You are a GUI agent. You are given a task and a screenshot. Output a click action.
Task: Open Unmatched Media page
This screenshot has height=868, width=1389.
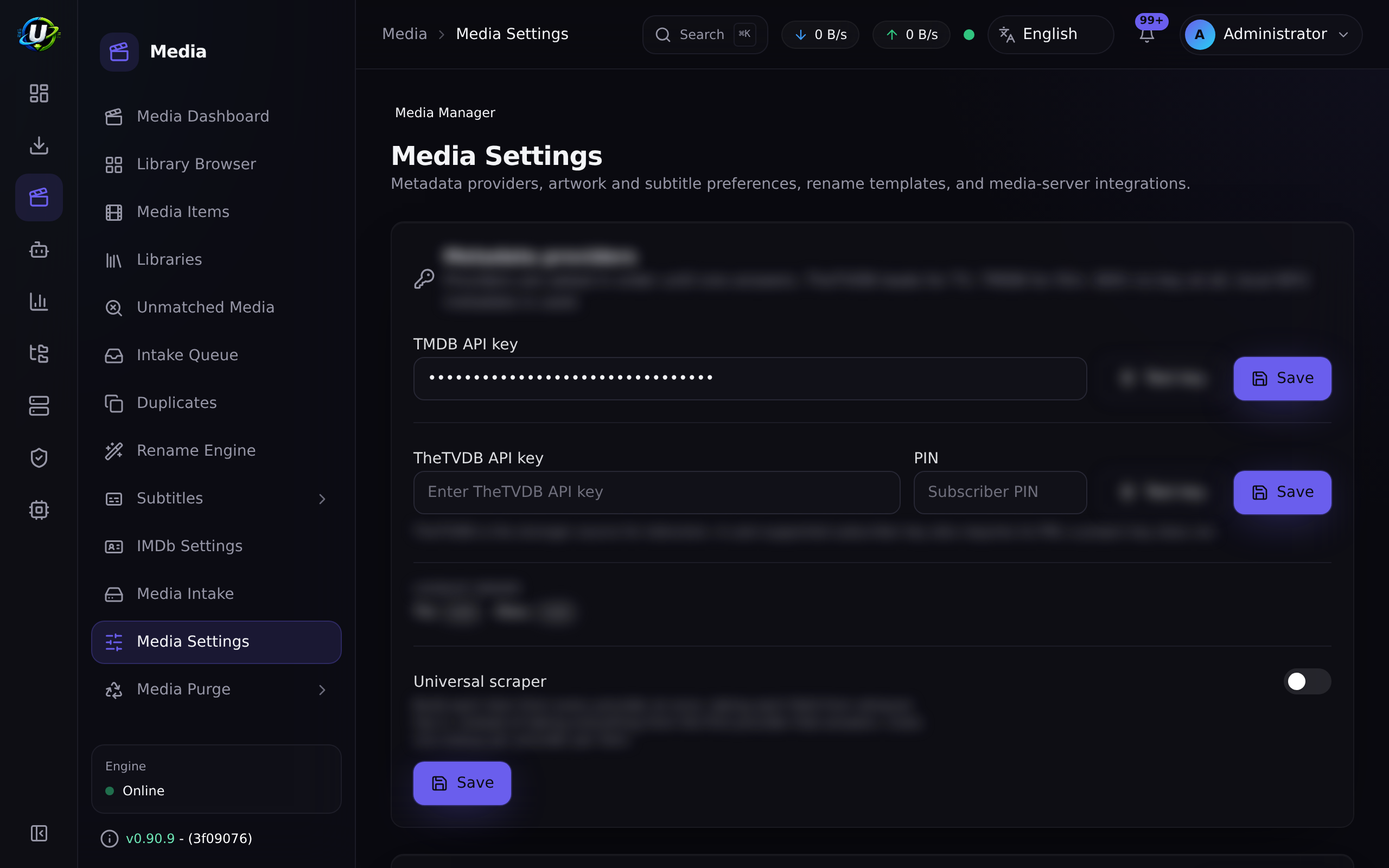pyautogui.click(x=216, y=307)
